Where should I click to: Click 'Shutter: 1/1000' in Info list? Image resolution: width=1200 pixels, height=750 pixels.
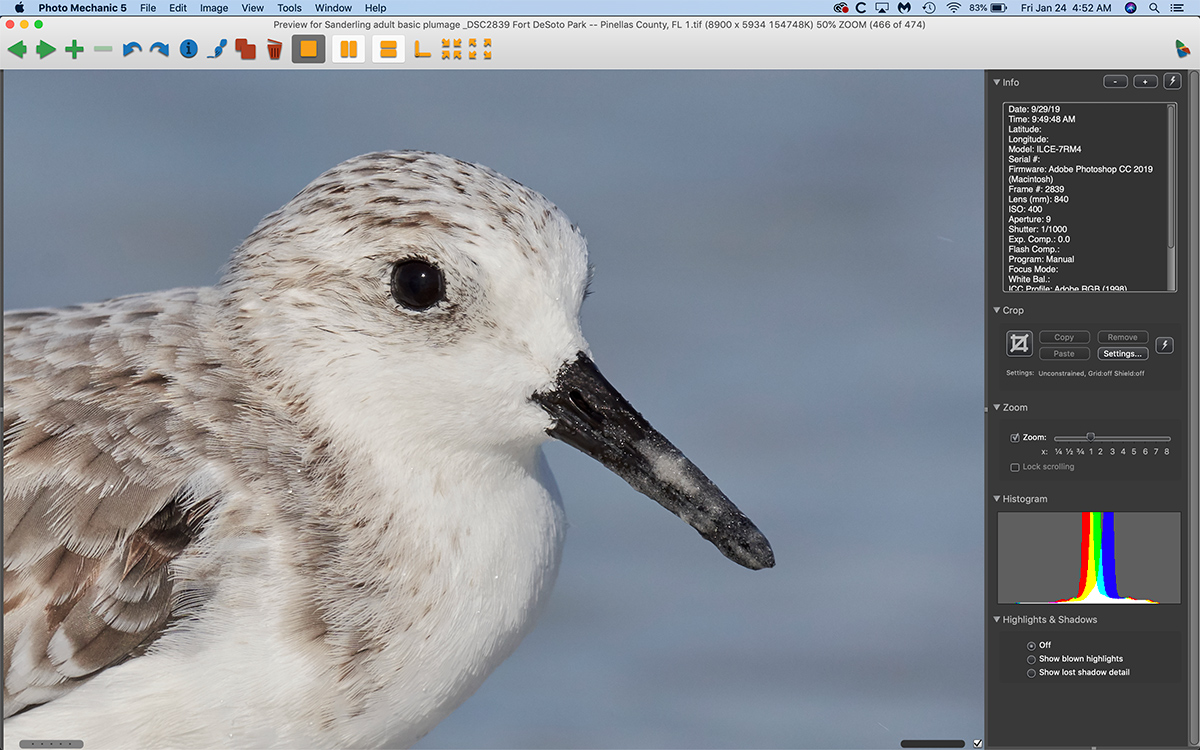coord(1037,229)
